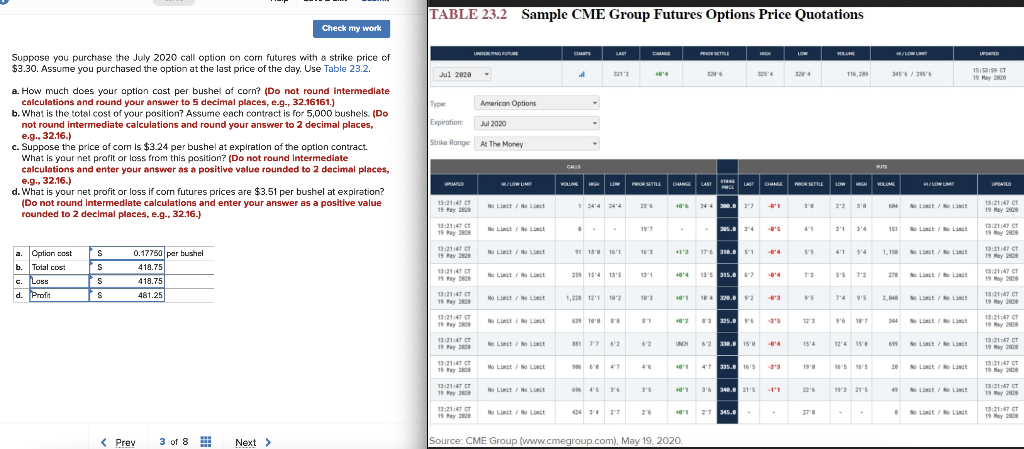The height and width of the screenshot is (449, 1024).
Task: Click the calls volume value 986
Action: coord(578,366)
